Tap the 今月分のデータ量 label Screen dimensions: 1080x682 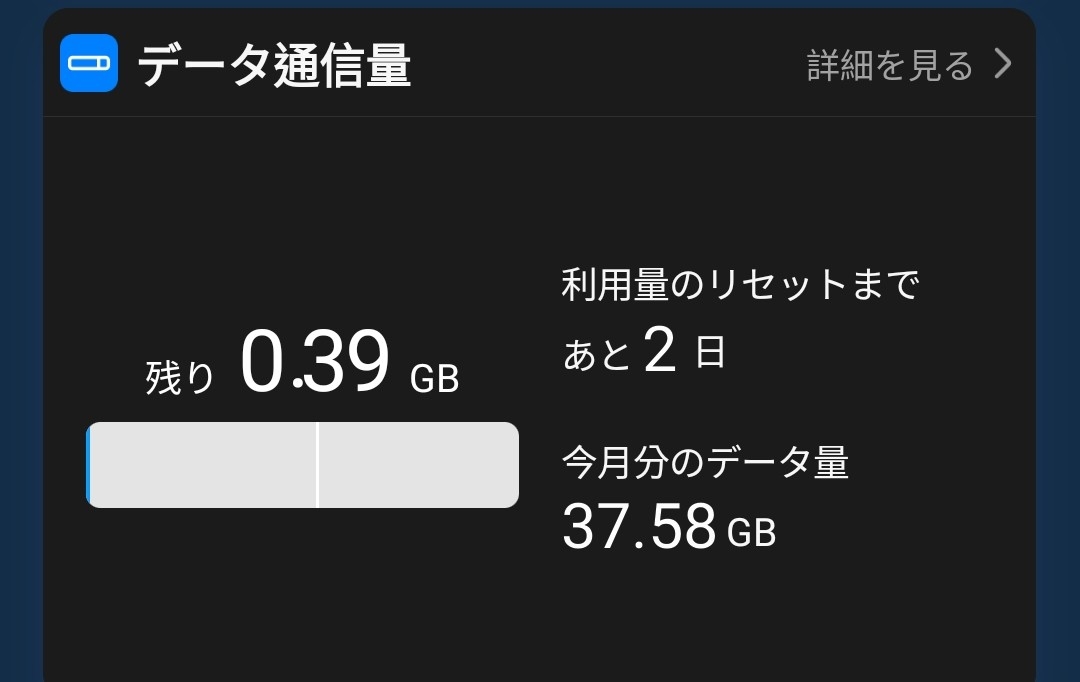pyautogui.click(x=705, y=462)
